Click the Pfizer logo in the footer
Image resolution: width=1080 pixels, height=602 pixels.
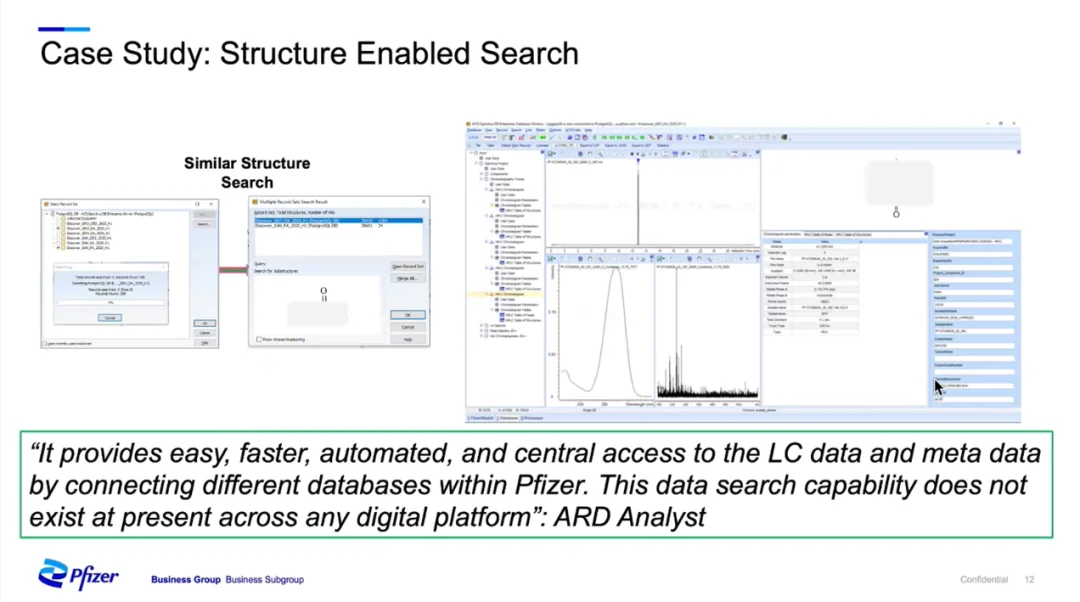click(78, 574)
